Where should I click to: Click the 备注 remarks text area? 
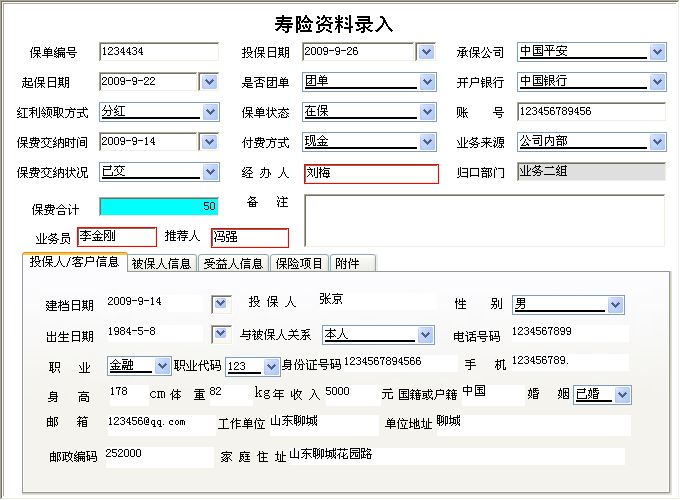click(484, 219)
